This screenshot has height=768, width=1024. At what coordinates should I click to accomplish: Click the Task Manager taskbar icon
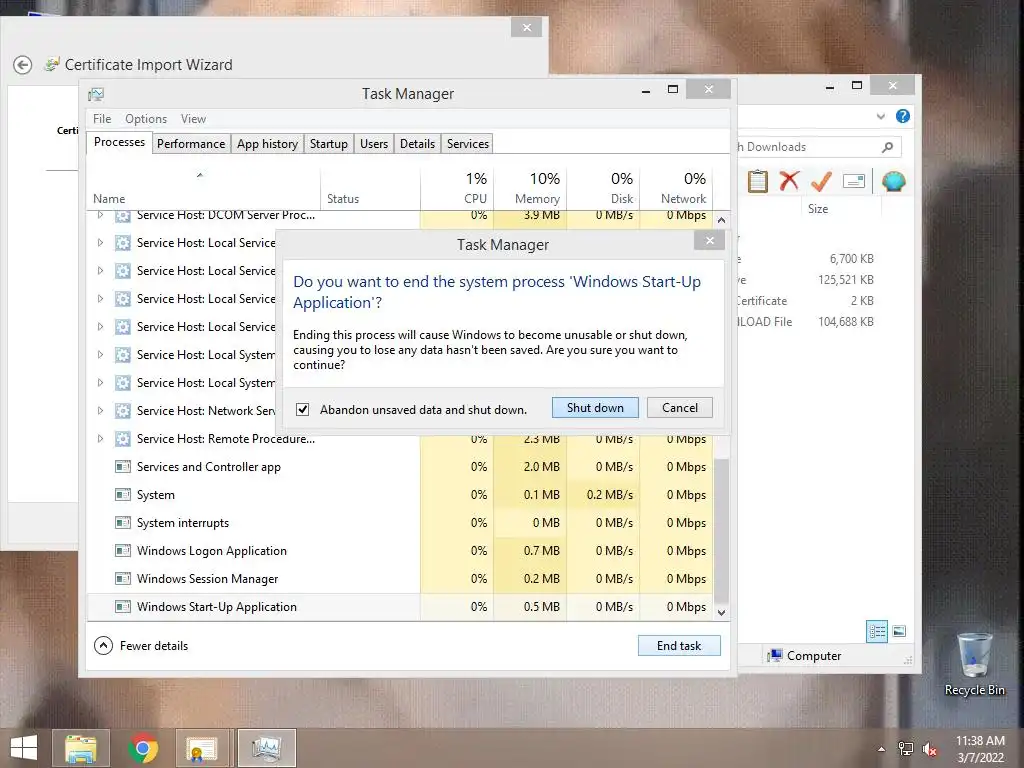pyautogui.click(x=266, y=748)
